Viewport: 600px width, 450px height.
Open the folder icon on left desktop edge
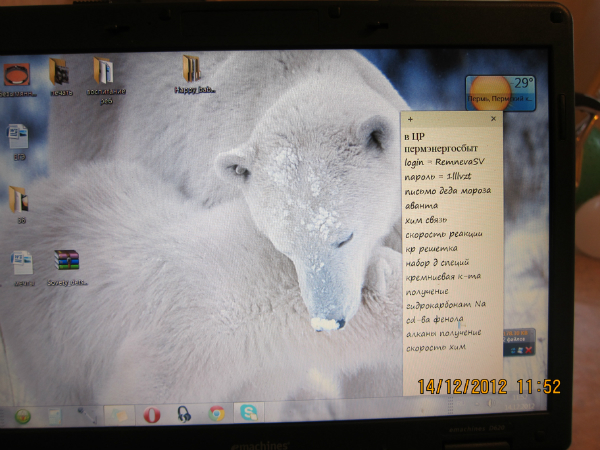tap(18, 199)
